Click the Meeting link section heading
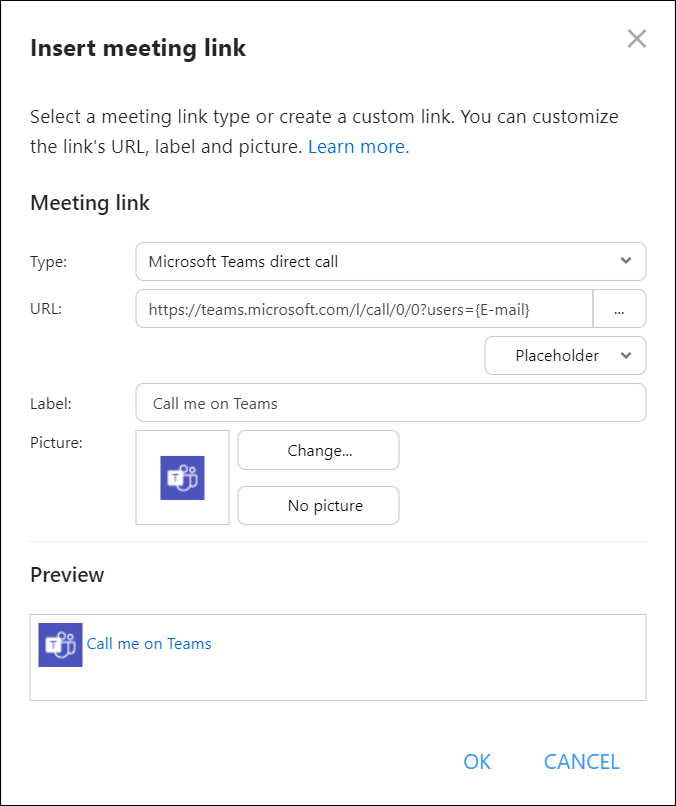 click(90, 203)
